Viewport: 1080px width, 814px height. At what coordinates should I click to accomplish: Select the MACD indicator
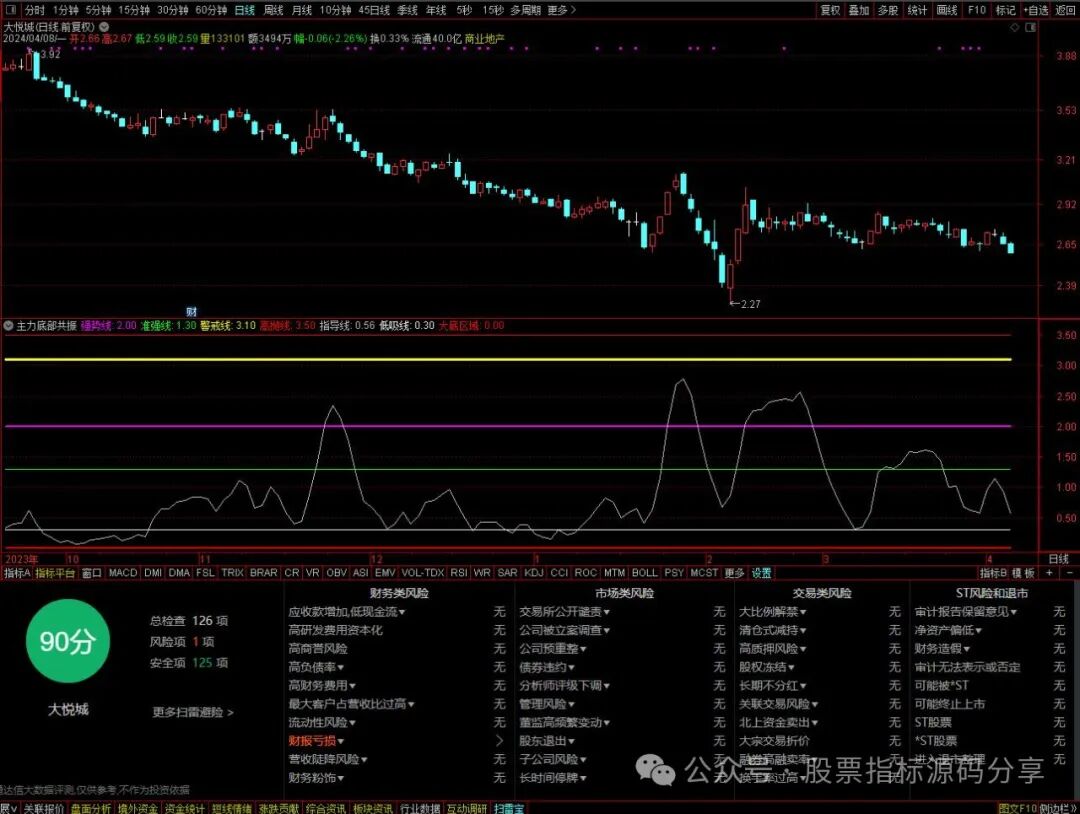[123, 572]
